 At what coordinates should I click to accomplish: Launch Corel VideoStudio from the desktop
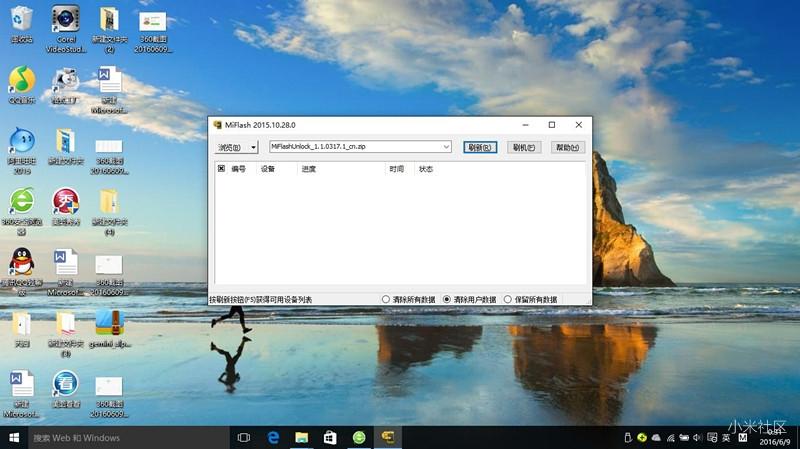click(x=65, y=20)
